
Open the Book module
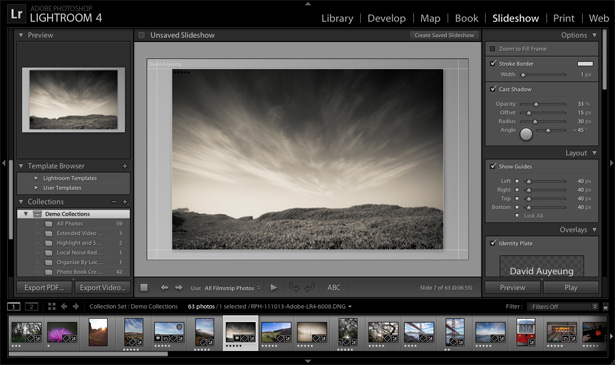(466, 18)
